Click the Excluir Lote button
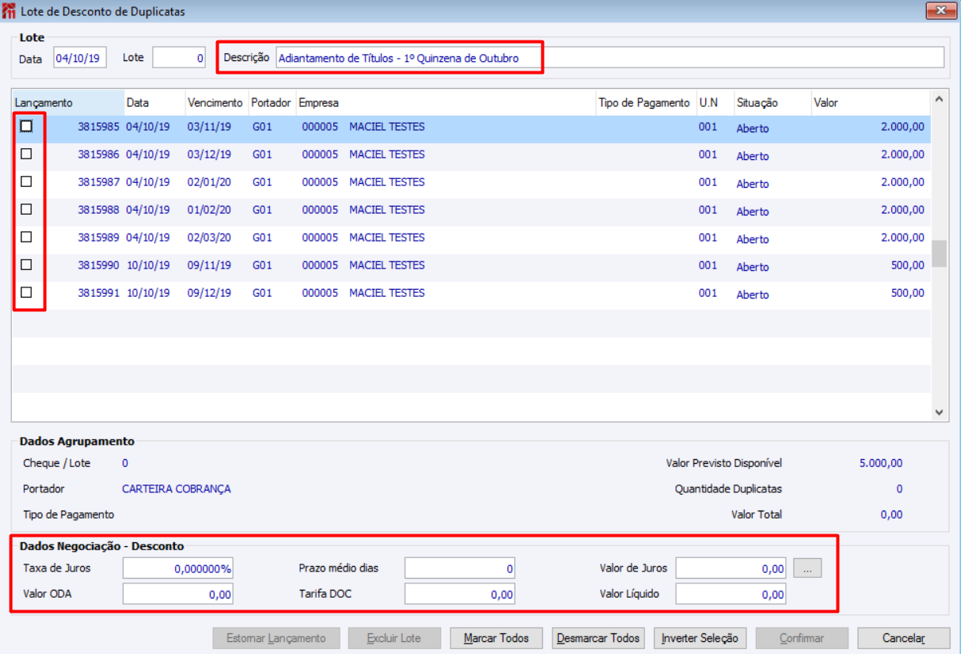This screenshot has height=654, width=961. tap(394, 638)
